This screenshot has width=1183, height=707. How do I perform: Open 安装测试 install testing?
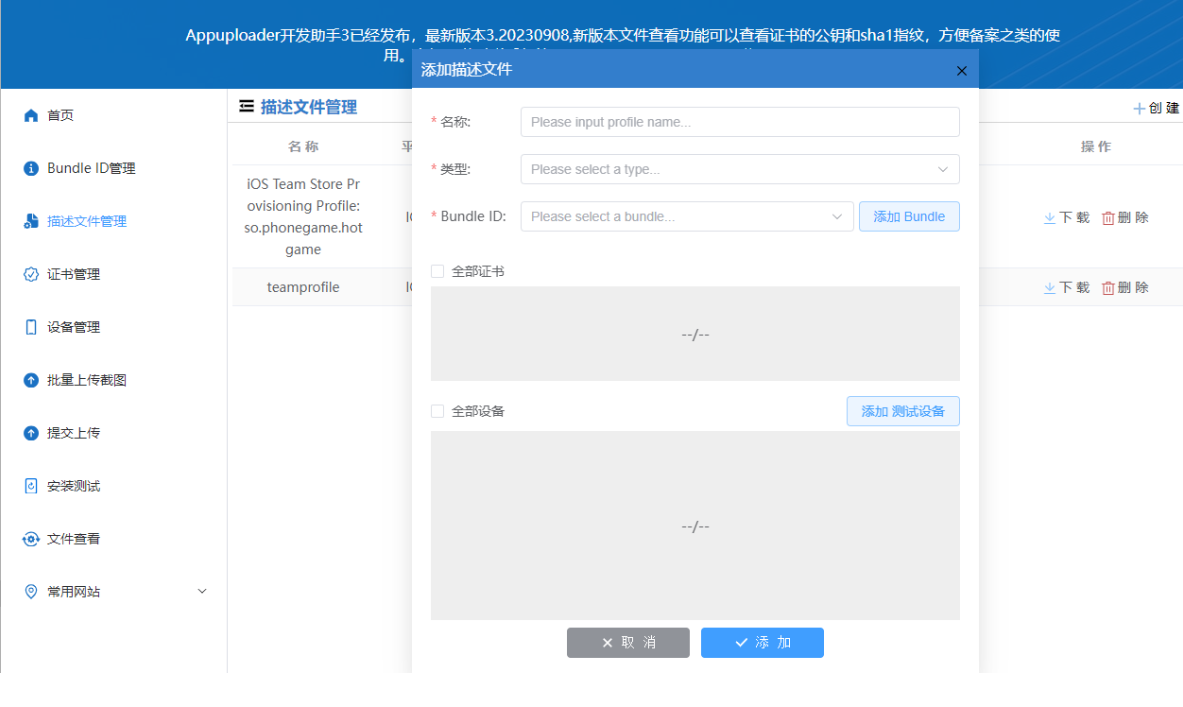coord(70,485)
